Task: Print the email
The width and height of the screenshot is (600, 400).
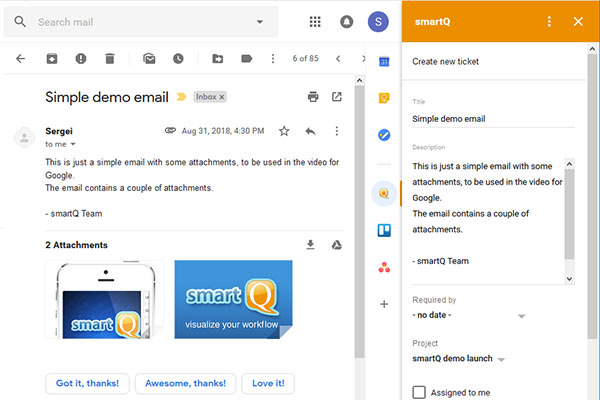Action: pyautogui.click(x=313, y=97)
